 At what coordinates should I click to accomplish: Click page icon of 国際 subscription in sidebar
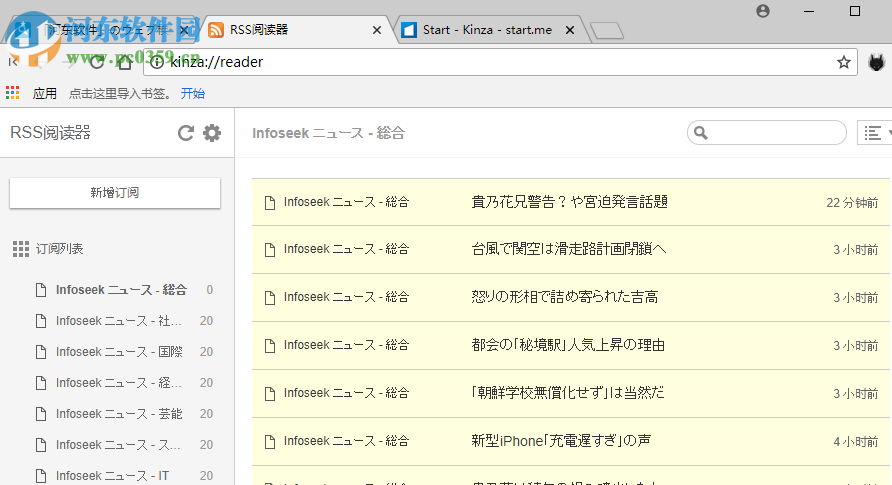41,352
